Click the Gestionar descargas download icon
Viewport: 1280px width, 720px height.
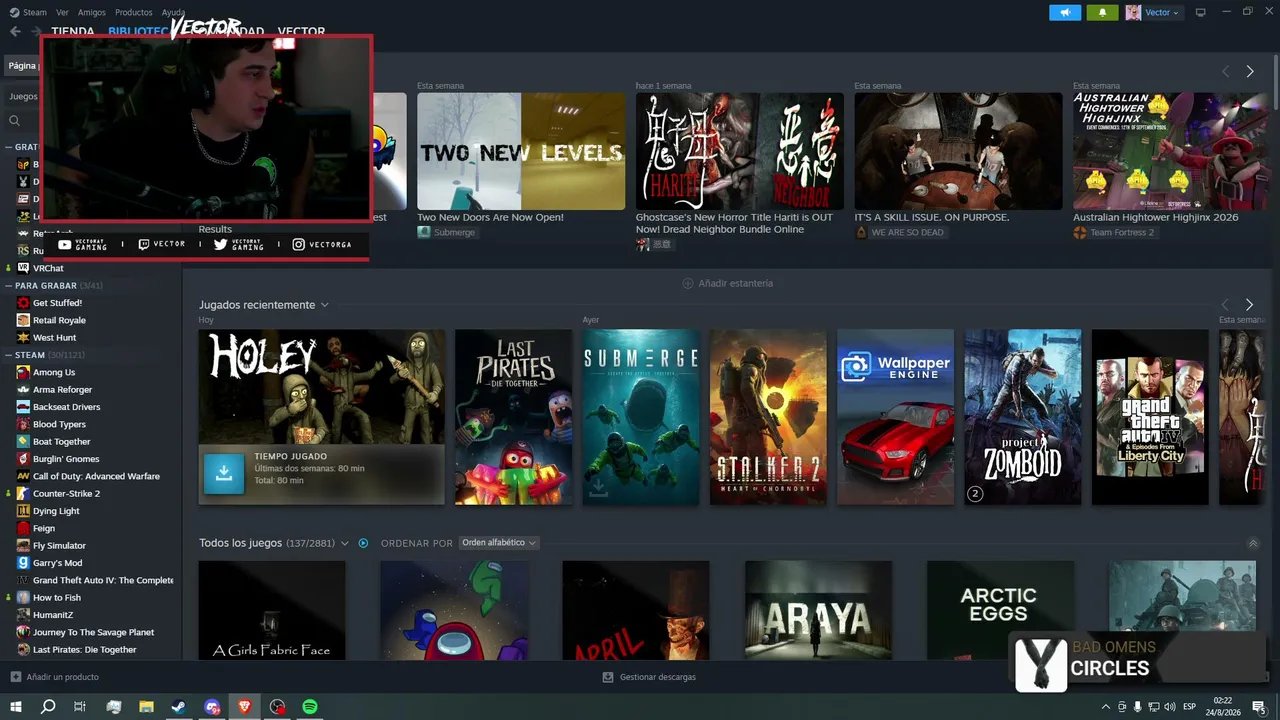click(x=608, y=677)
